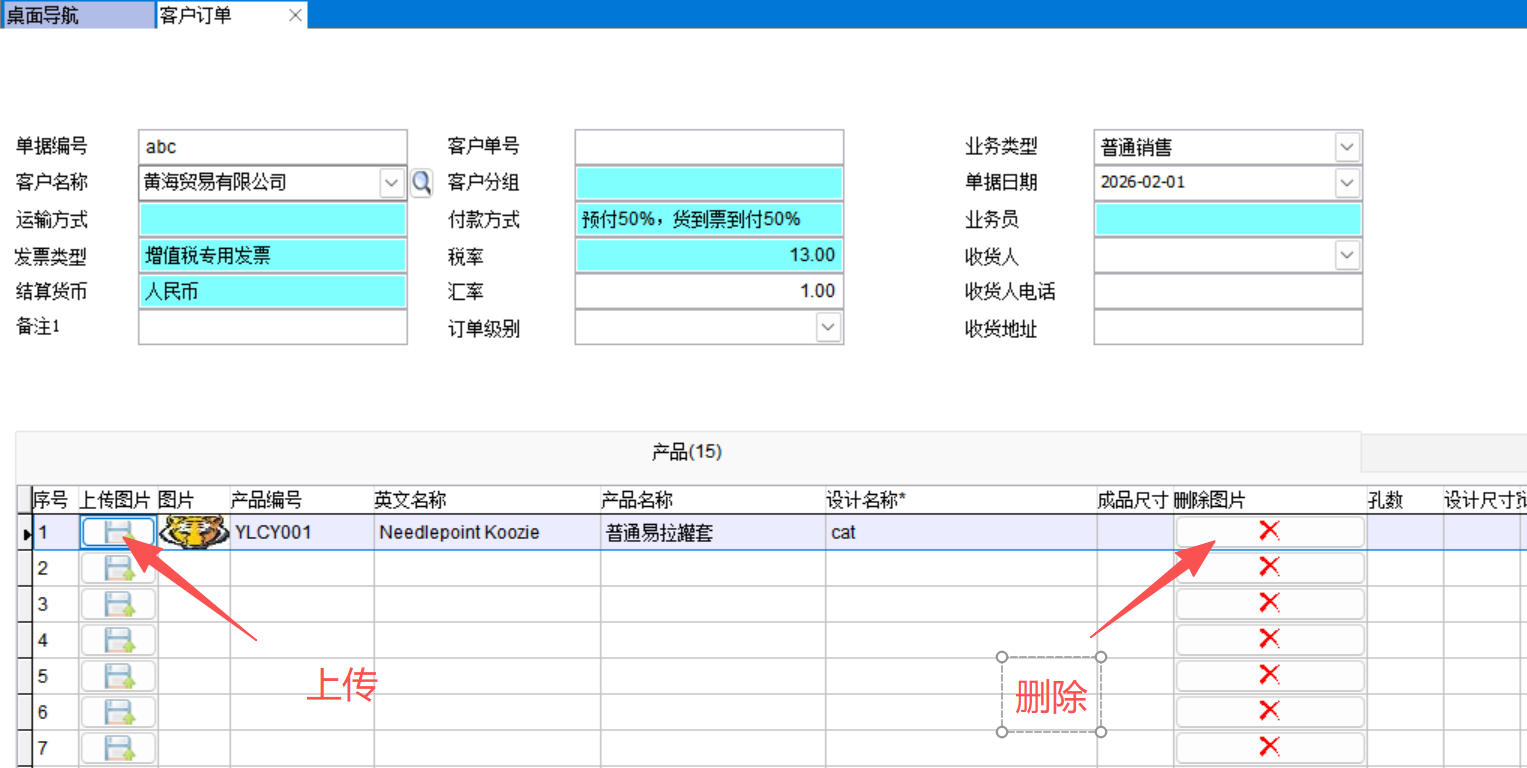Delete the image in row 1 with red X
This screenshot has height=768, width=1527.
pyautogui.click(x=1269, y=531)
